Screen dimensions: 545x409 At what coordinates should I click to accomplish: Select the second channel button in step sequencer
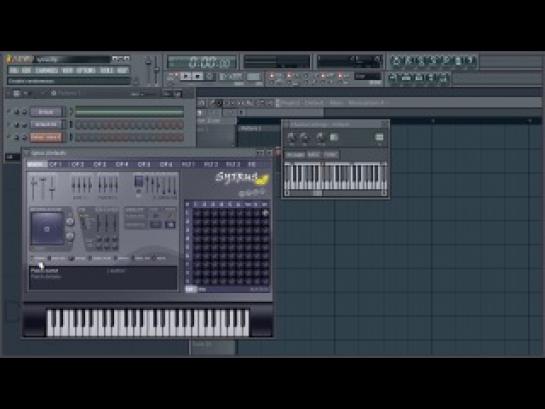[46, 124]
